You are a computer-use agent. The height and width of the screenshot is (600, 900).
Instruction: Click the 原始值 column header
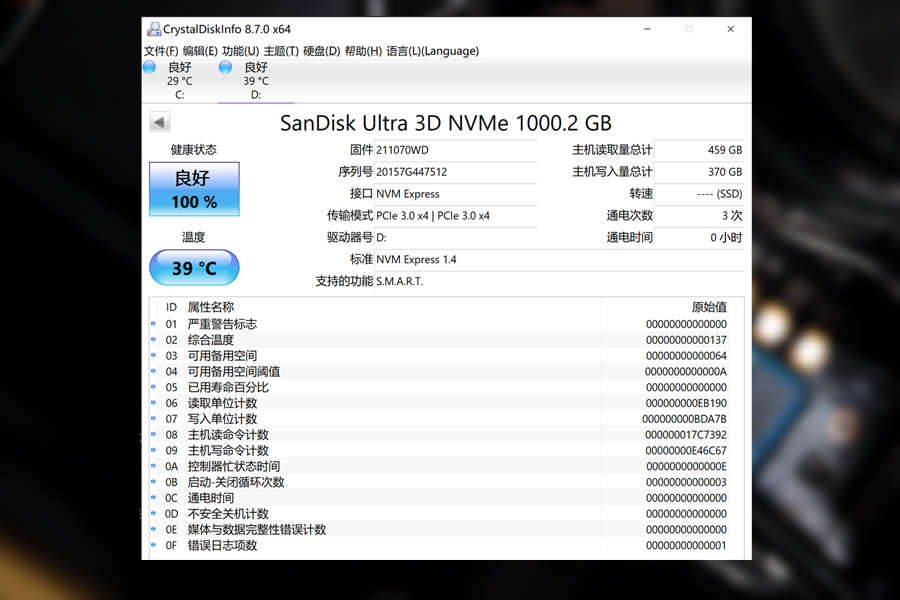[x=708, y=307]
